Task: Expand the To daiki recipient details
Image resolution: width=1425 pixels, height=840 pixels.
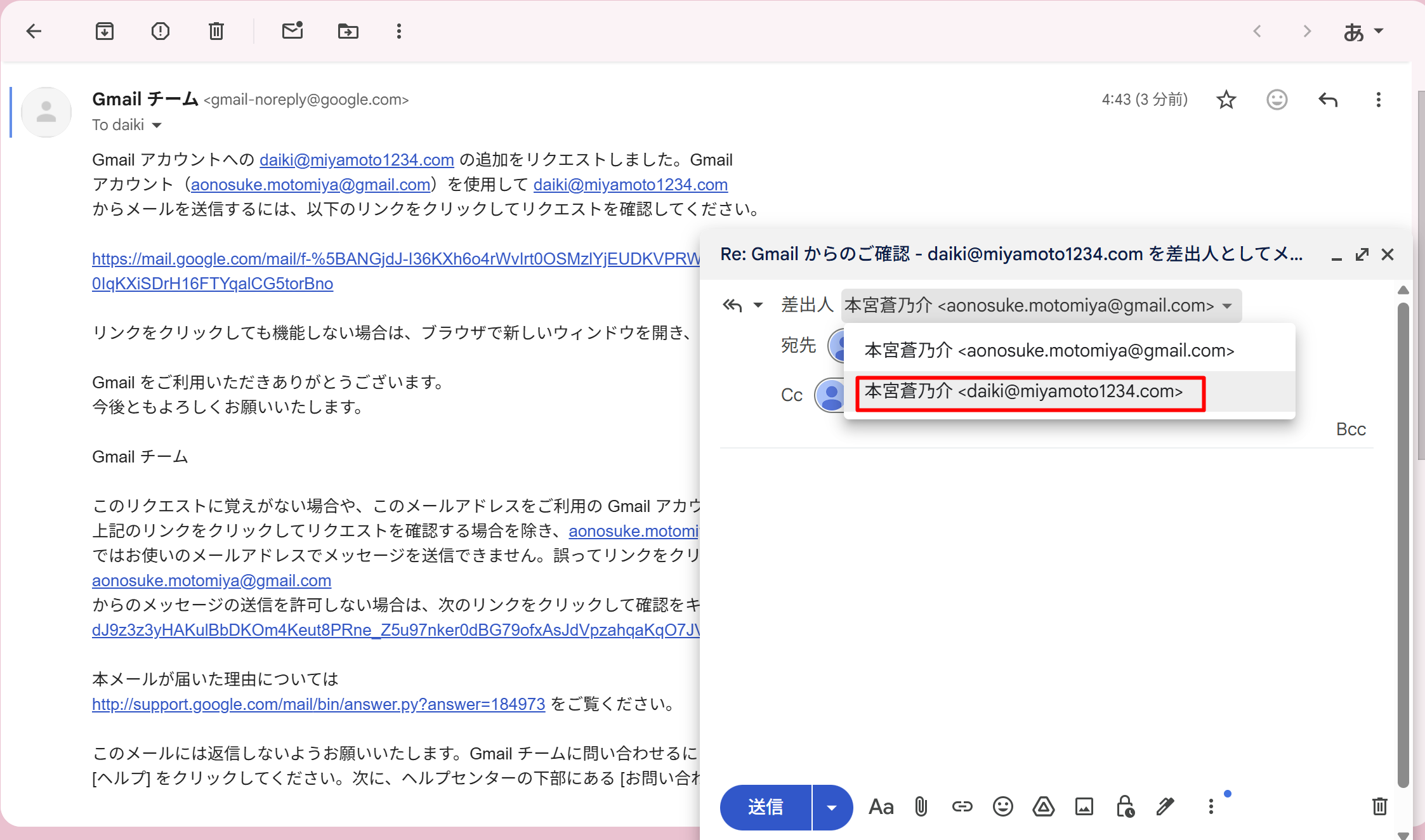Action: [x=157, y=125]
